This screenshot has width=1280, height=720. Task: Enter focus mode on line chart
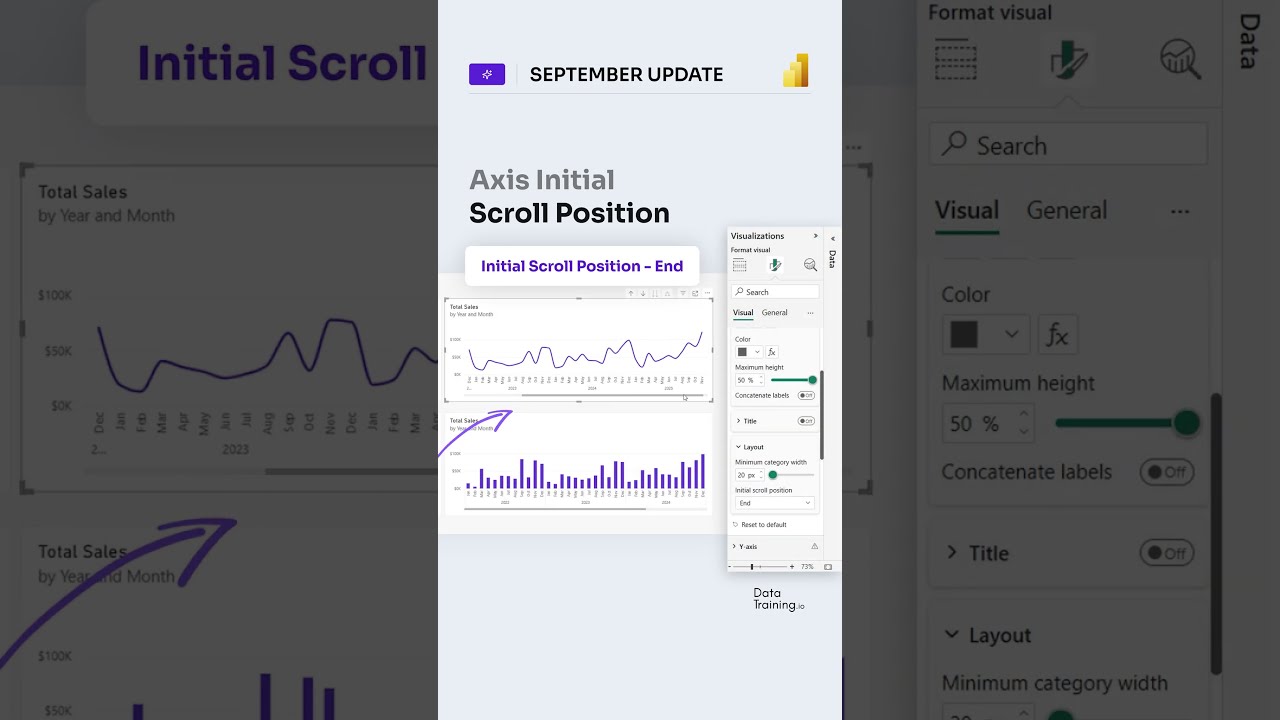pyautogui.click(x=695, y=293)
